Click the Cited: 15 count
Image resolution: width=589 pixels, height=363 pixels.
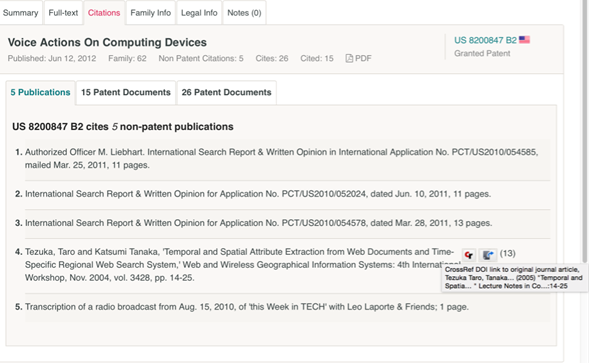pos(317,58)
